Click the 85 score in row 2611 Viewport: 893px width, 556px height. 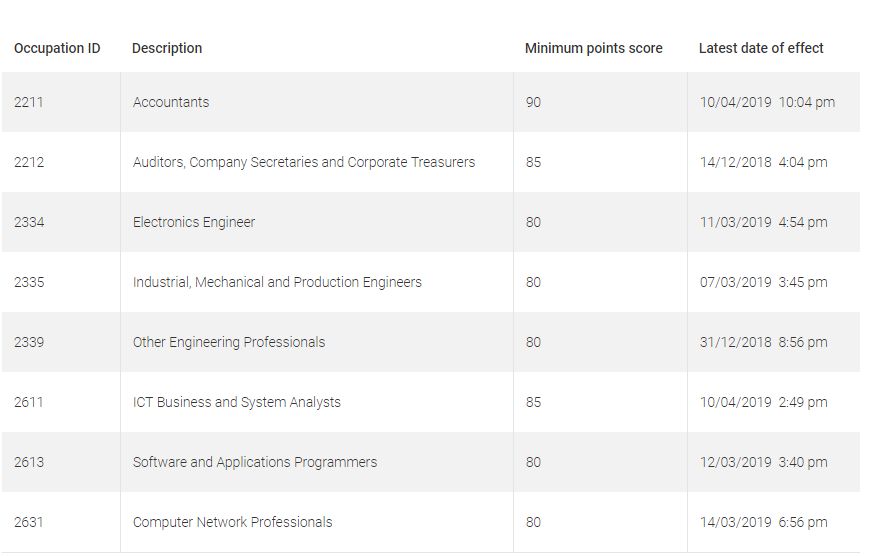pos(533,402)
